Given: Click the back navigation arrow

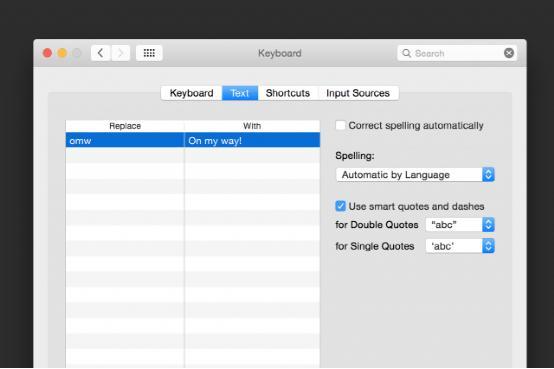Looking at the screenshot, I should [101, 53].
